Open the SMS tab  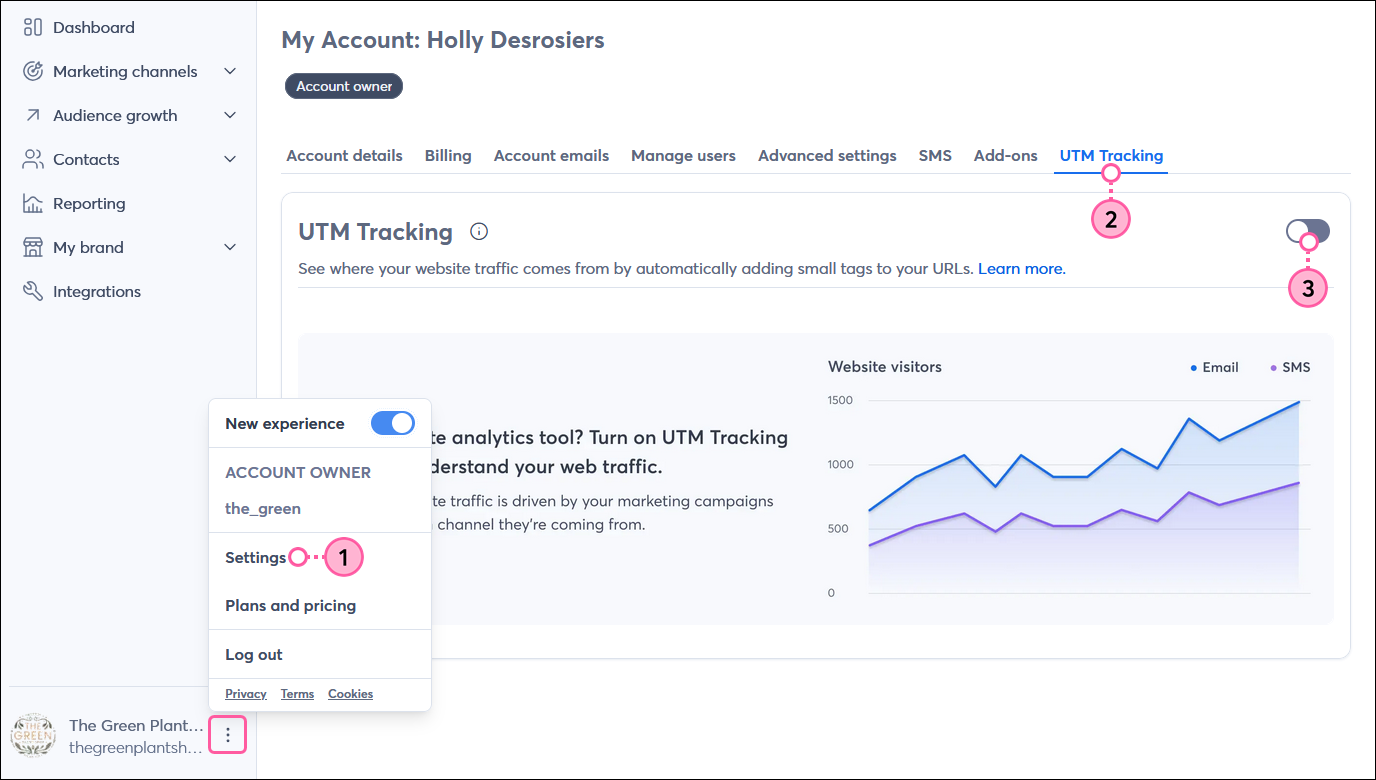point(935,156)
